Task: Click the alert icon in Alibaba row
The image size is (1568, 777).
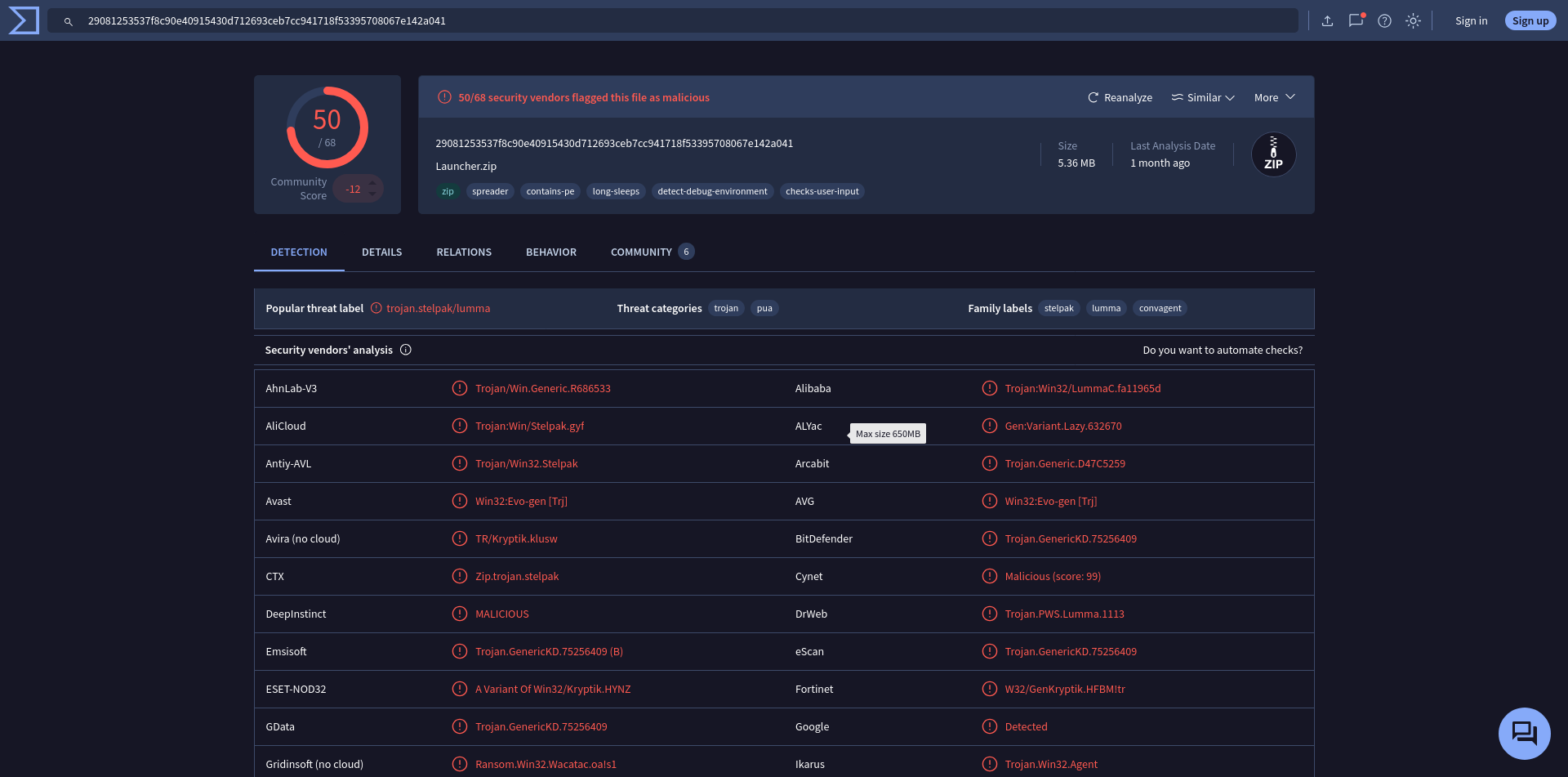Action: [990, 388]
